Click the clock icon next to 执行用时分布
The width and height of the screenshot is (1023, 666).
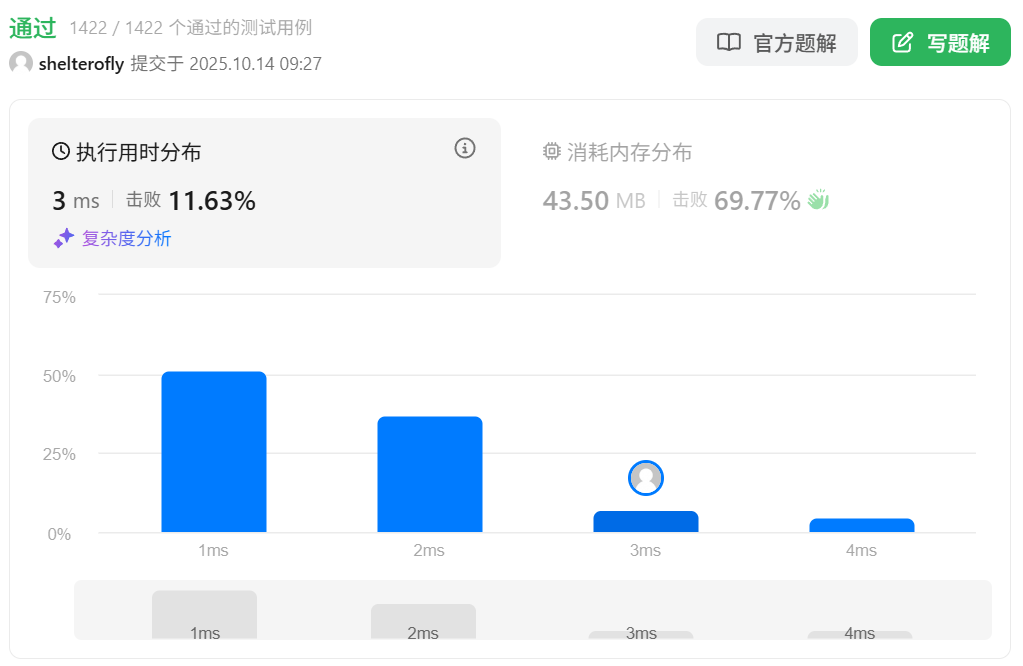(x=61, y=152)
